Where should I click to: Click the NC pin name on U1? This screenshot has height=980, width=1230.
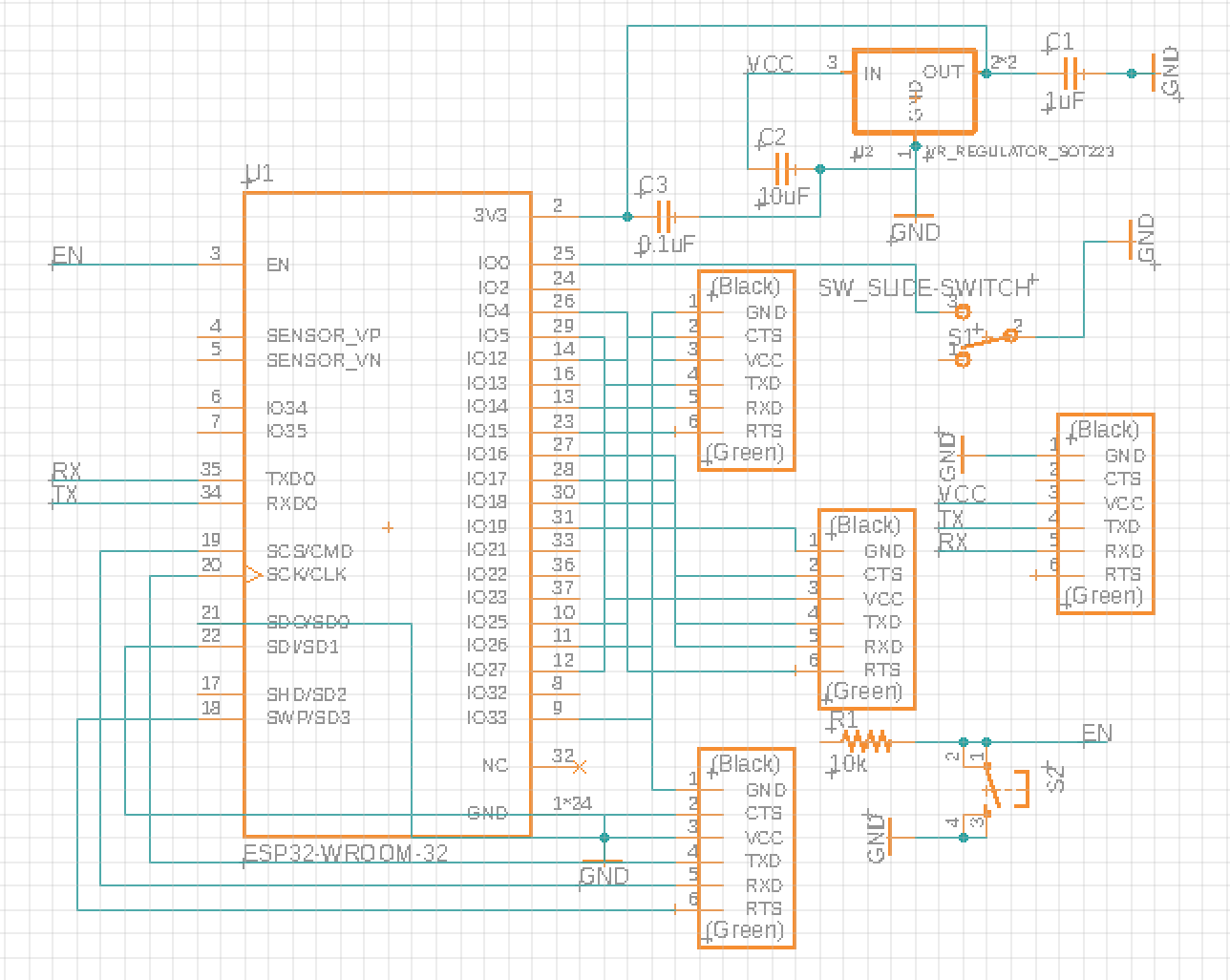coord(495,765)
